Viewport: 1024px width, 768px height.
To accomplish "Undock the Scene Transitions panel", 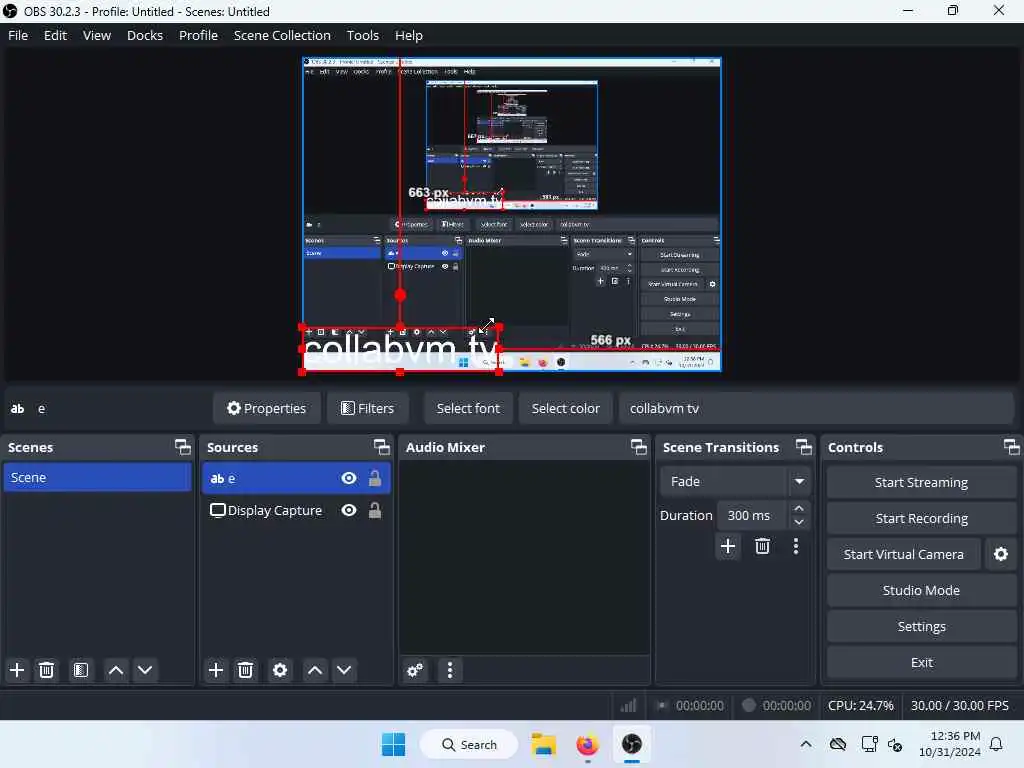I will [x=804, y=447].
